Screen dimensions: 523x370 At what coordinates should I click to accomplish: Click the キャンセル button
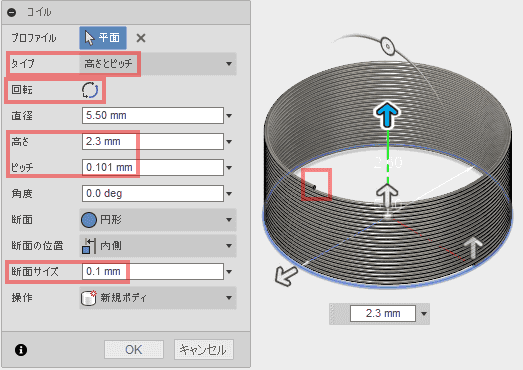203,350
